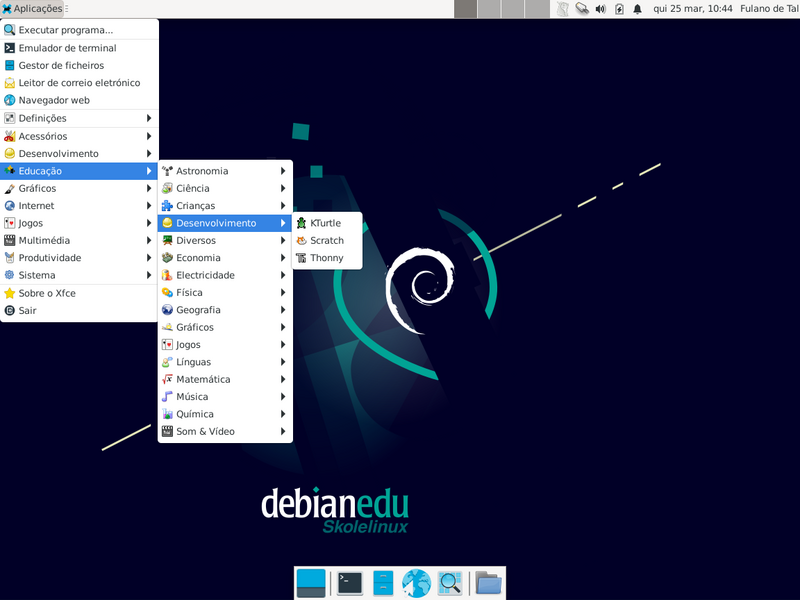Click the Astronomia icon in Educação
The width and height of the screenshot is (800, 600).
(x=167, y=171)
